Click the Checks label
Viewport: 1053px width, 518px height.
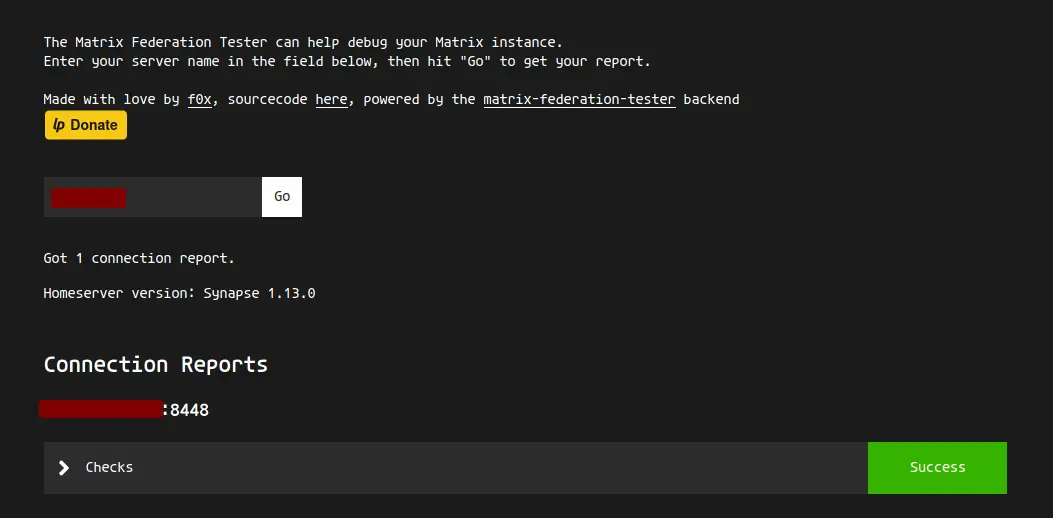click(109, 468)
